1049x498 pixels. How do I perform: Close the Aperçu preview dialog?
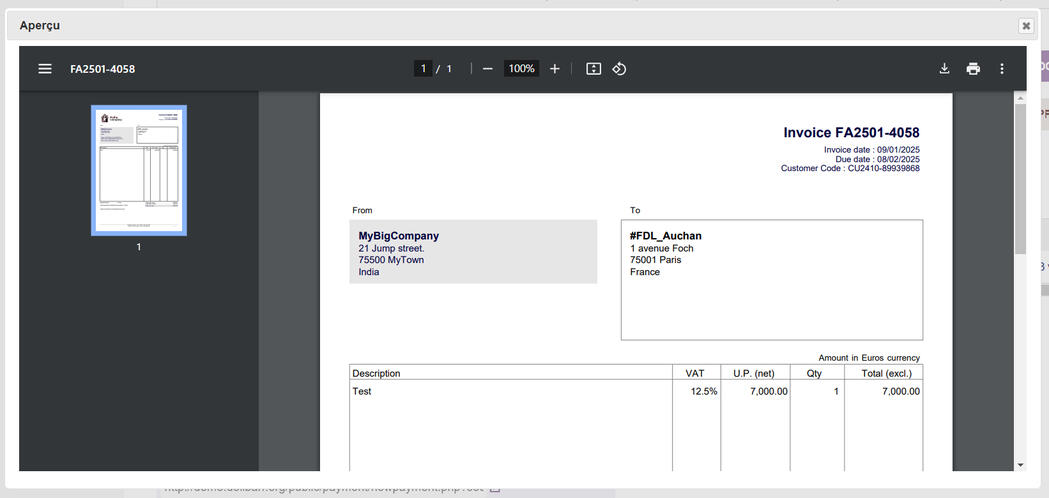click(1026, 26)
